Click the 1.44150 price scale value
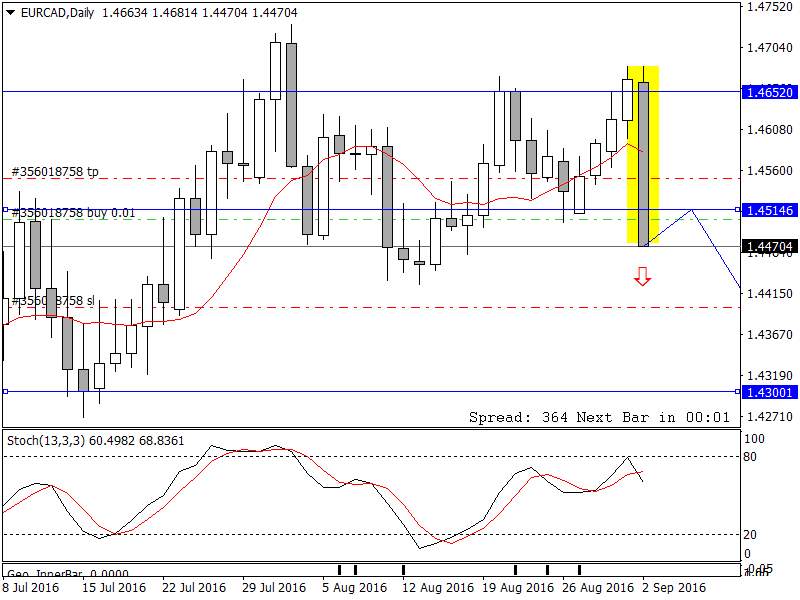The image size is (800, 600). pos(770,294)
